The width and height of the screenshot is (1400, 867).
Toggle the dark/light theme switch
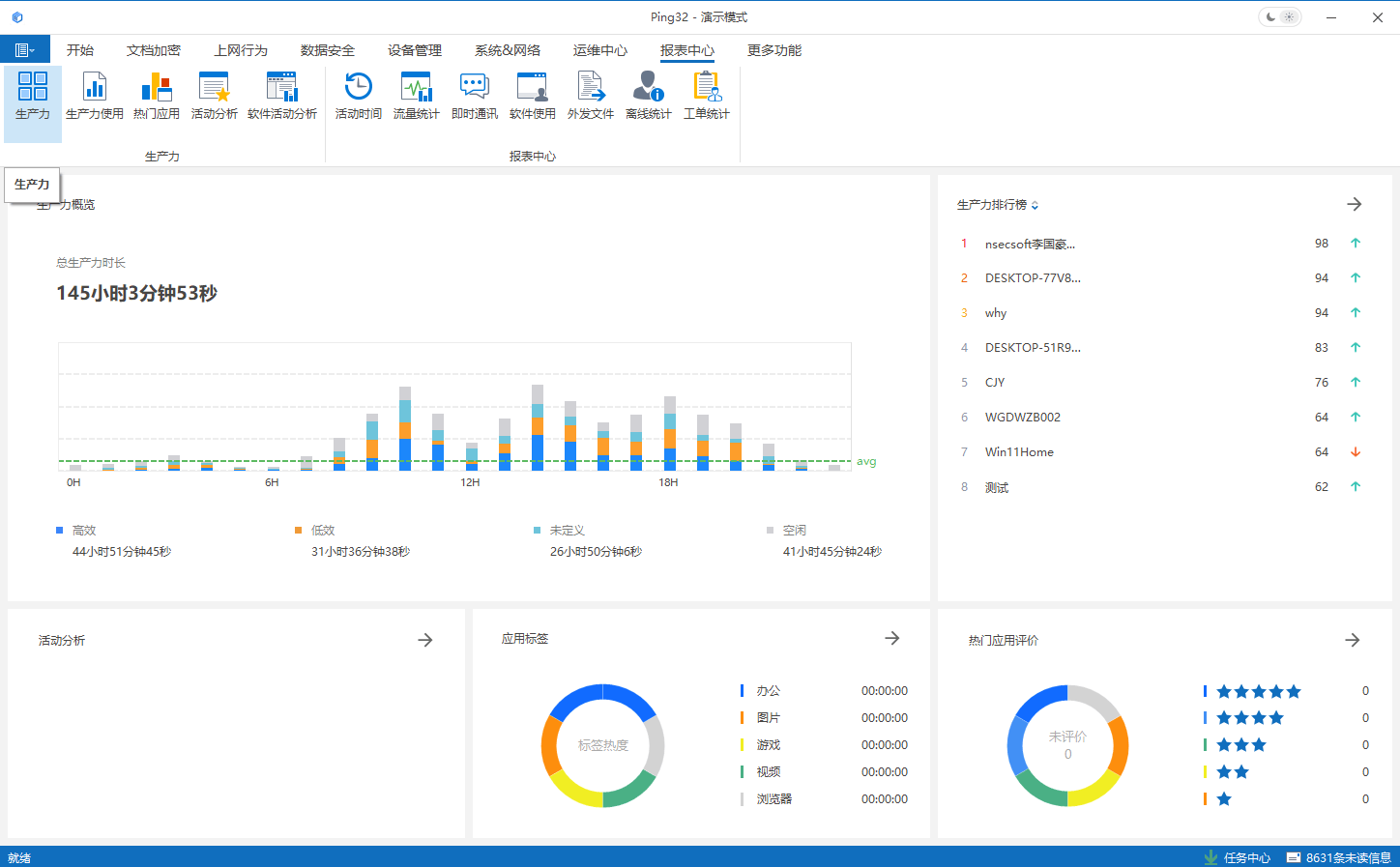click(x=1279, y=17)
